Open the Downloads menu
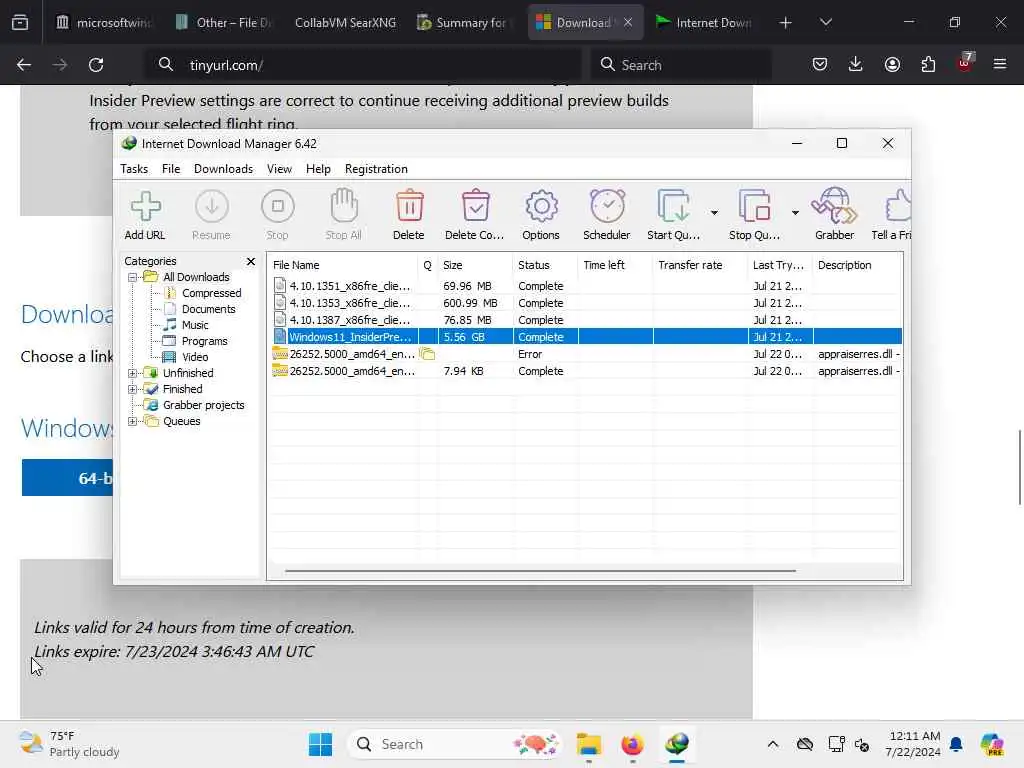 pyautogui.click(x=223, y=169)
